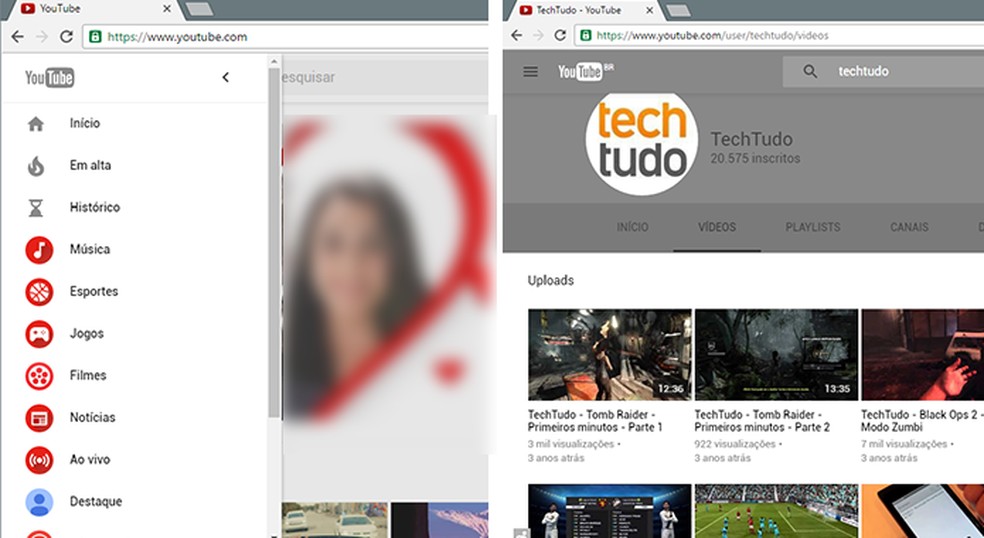Open the VÍDEOS channel tab

pyautogui.click(x=717, y=227)
